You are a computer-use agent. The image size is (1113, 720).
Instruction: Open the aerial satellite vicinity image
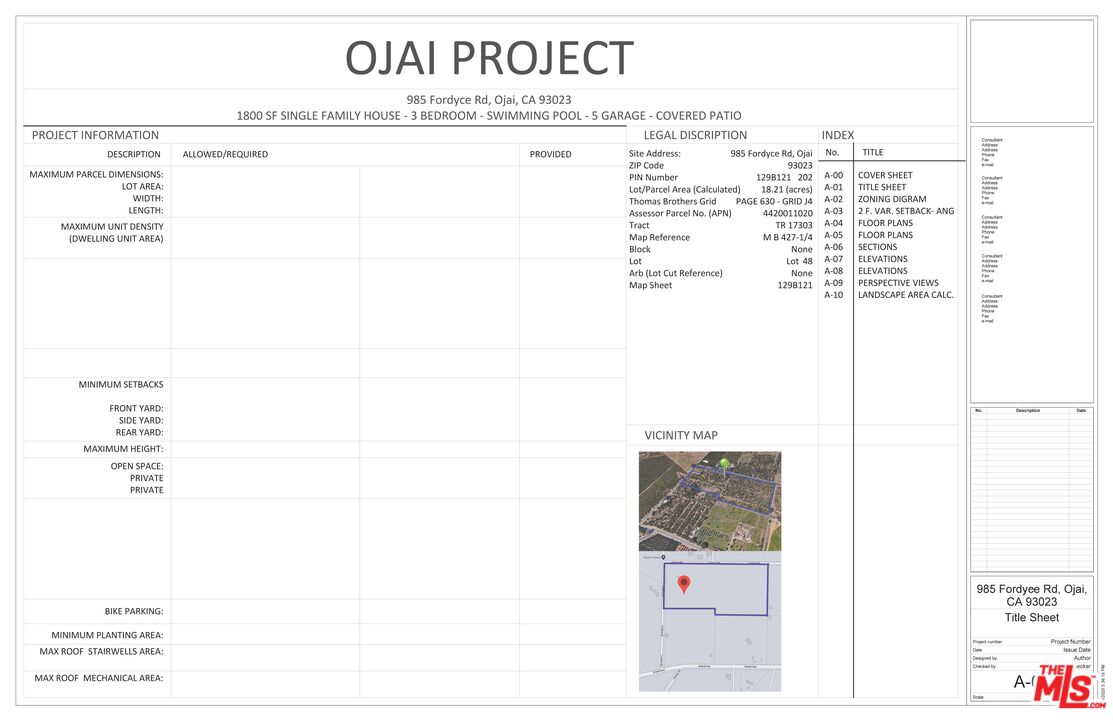710,500
